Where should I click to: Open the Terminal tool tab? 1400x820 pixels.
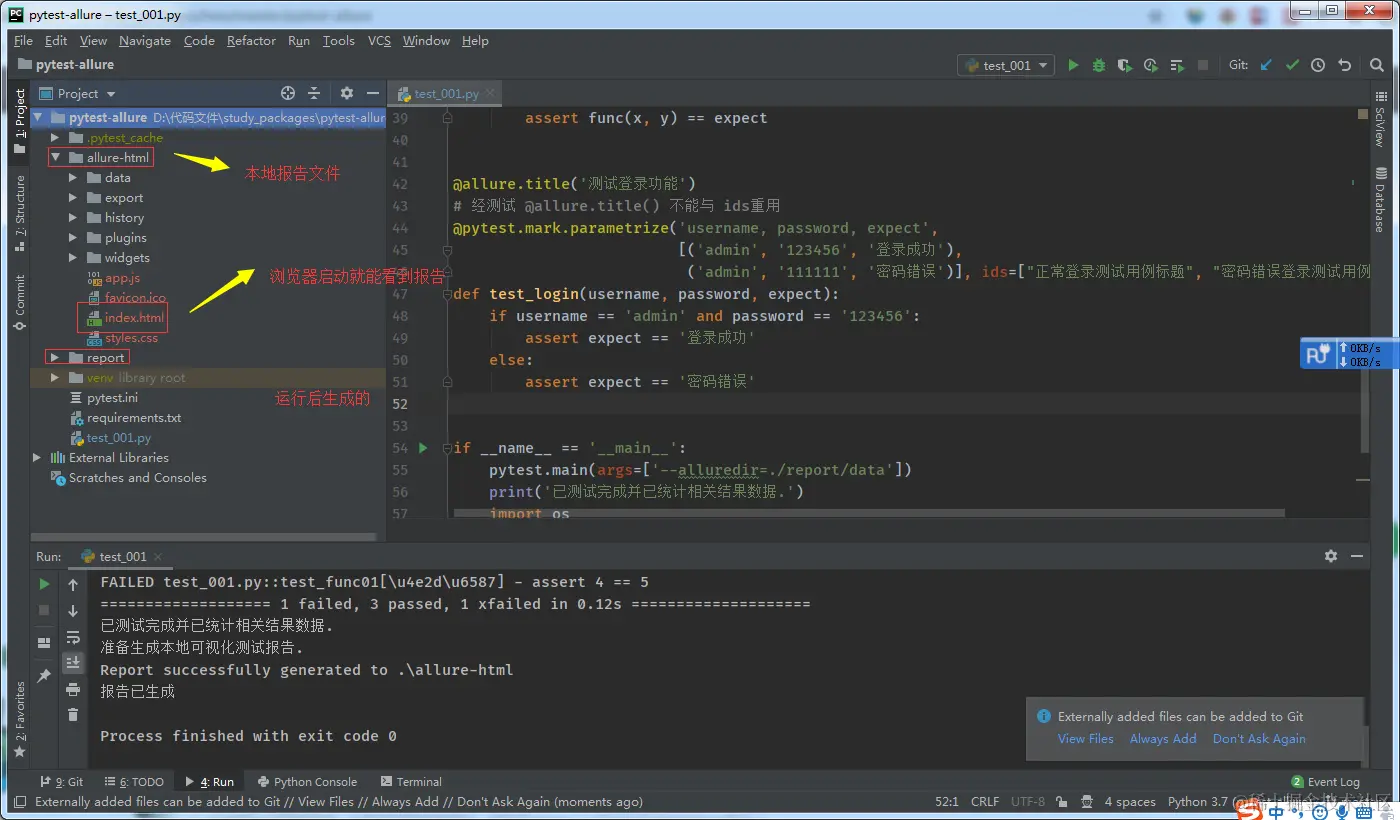411,781
